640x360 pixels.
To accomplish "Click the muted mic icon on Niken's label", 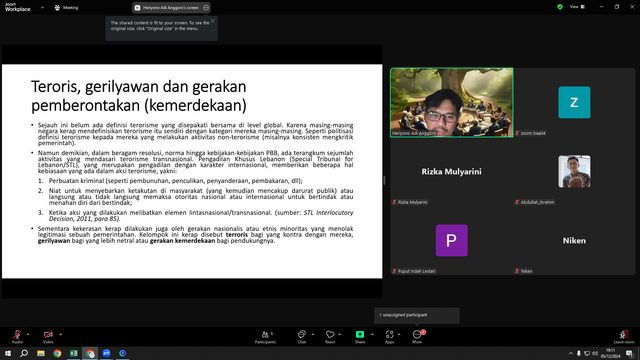I will (517, 271).
